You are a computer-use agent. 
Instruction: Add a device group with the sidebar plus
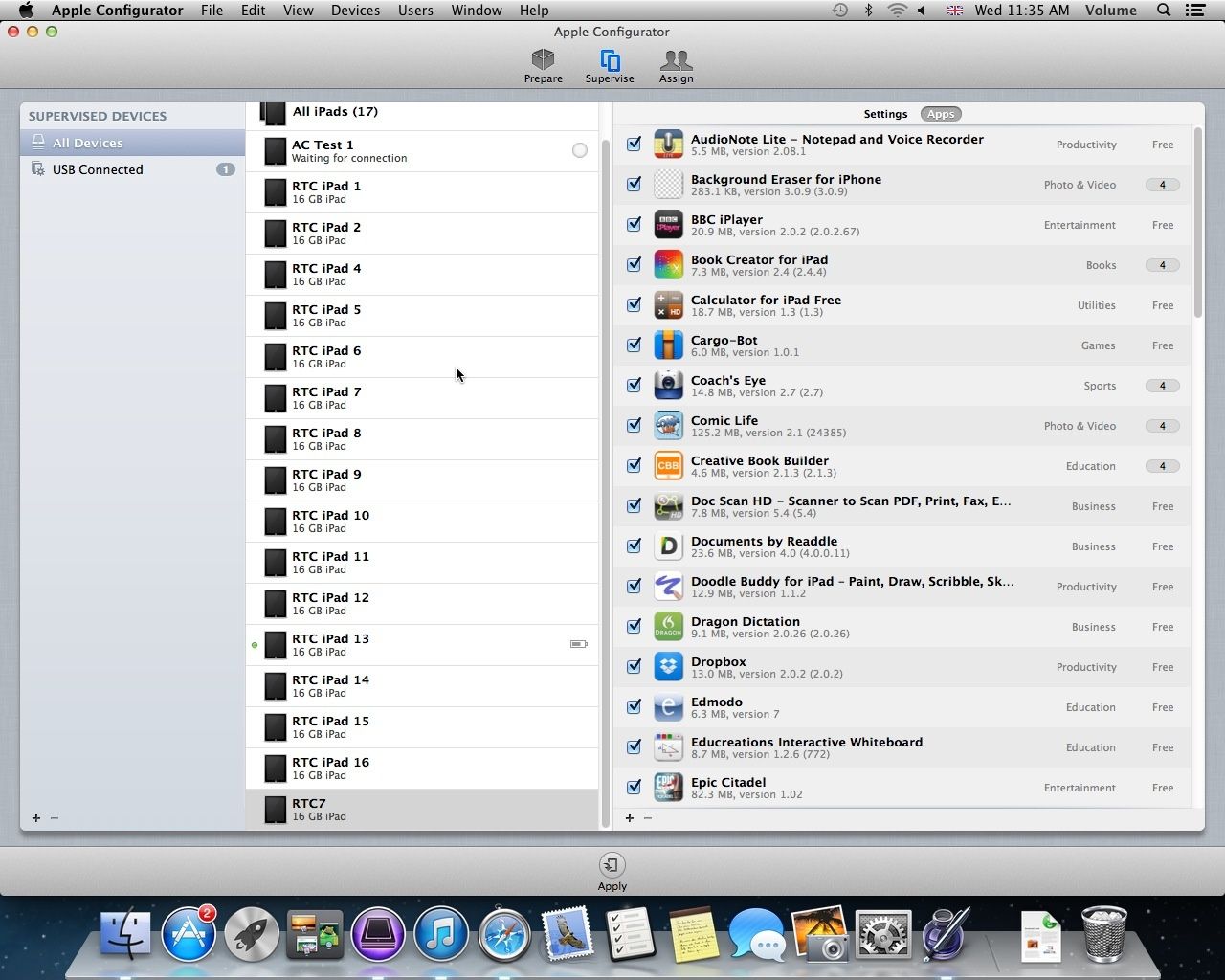tap(36, 817)
